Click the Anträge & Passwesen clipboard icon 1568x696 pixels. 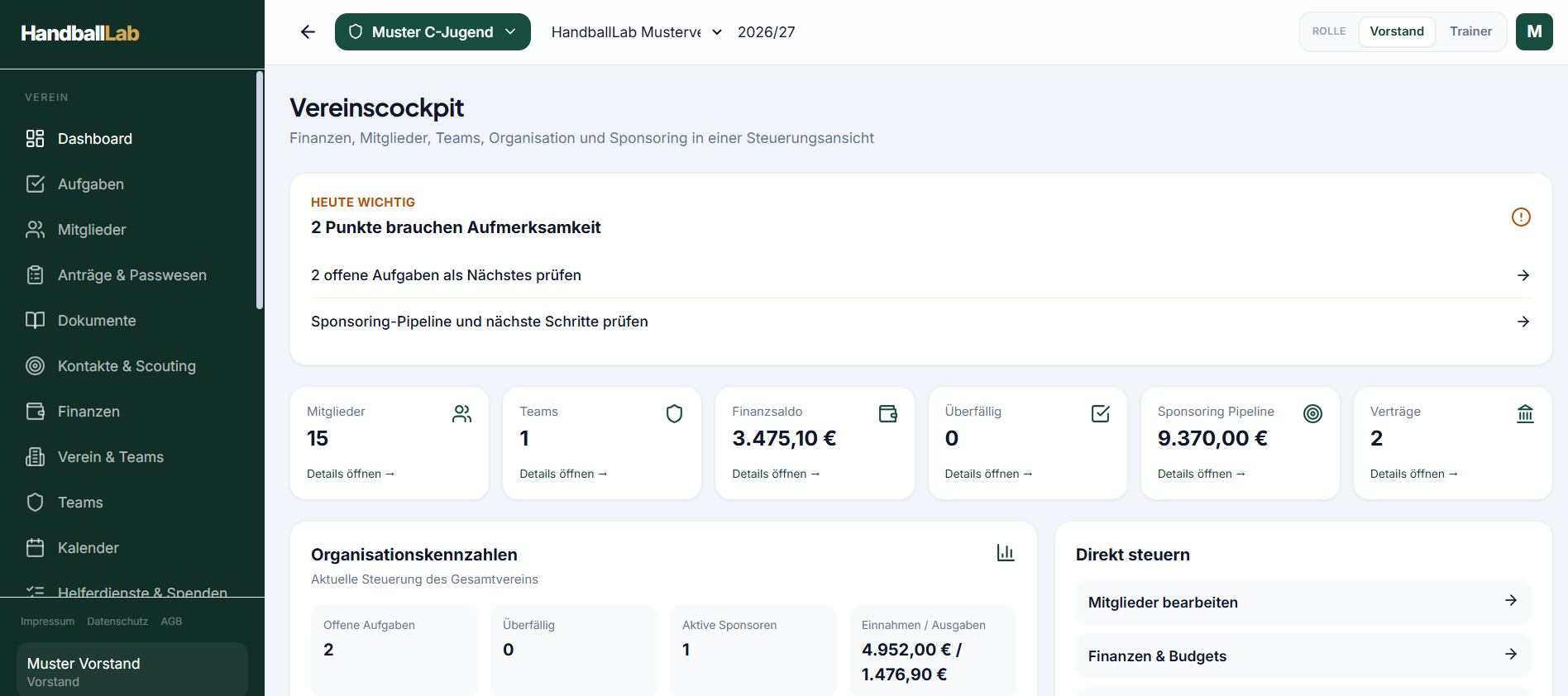point(35,274)
